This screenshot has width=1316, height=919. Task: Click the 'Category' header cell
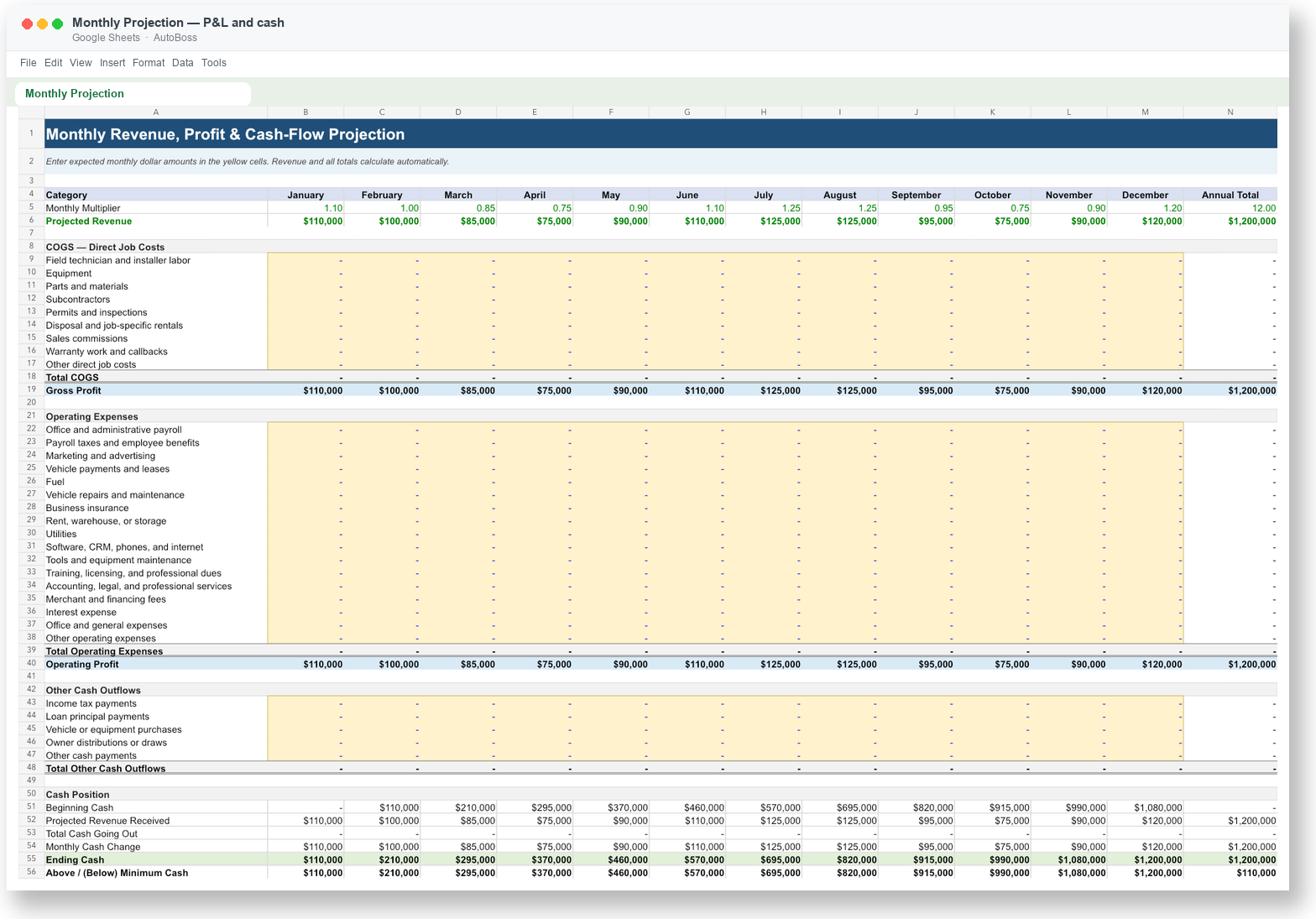[156, 195]
